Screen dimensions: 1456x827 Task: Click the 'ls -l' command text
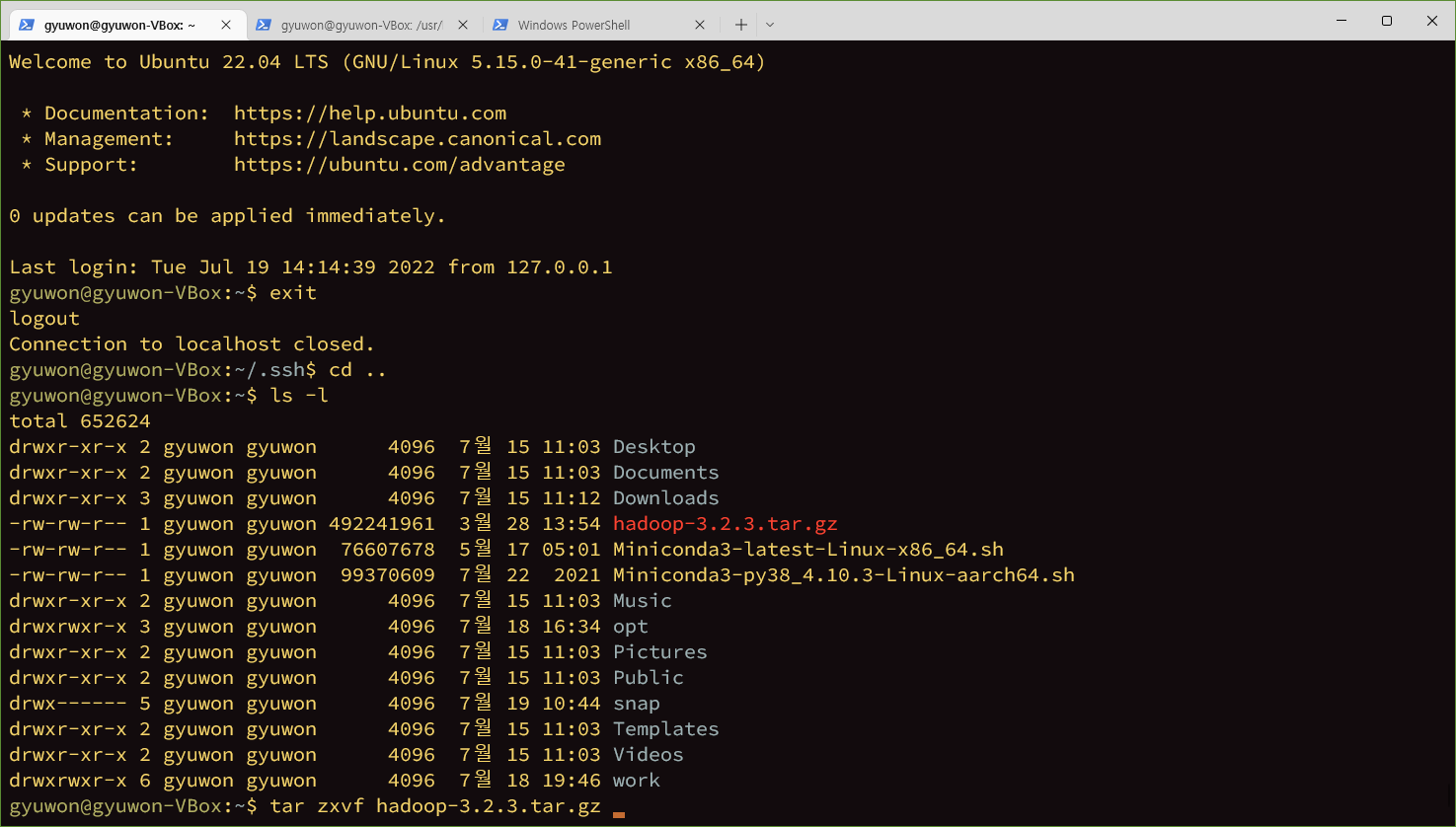(x=299, y=396)
